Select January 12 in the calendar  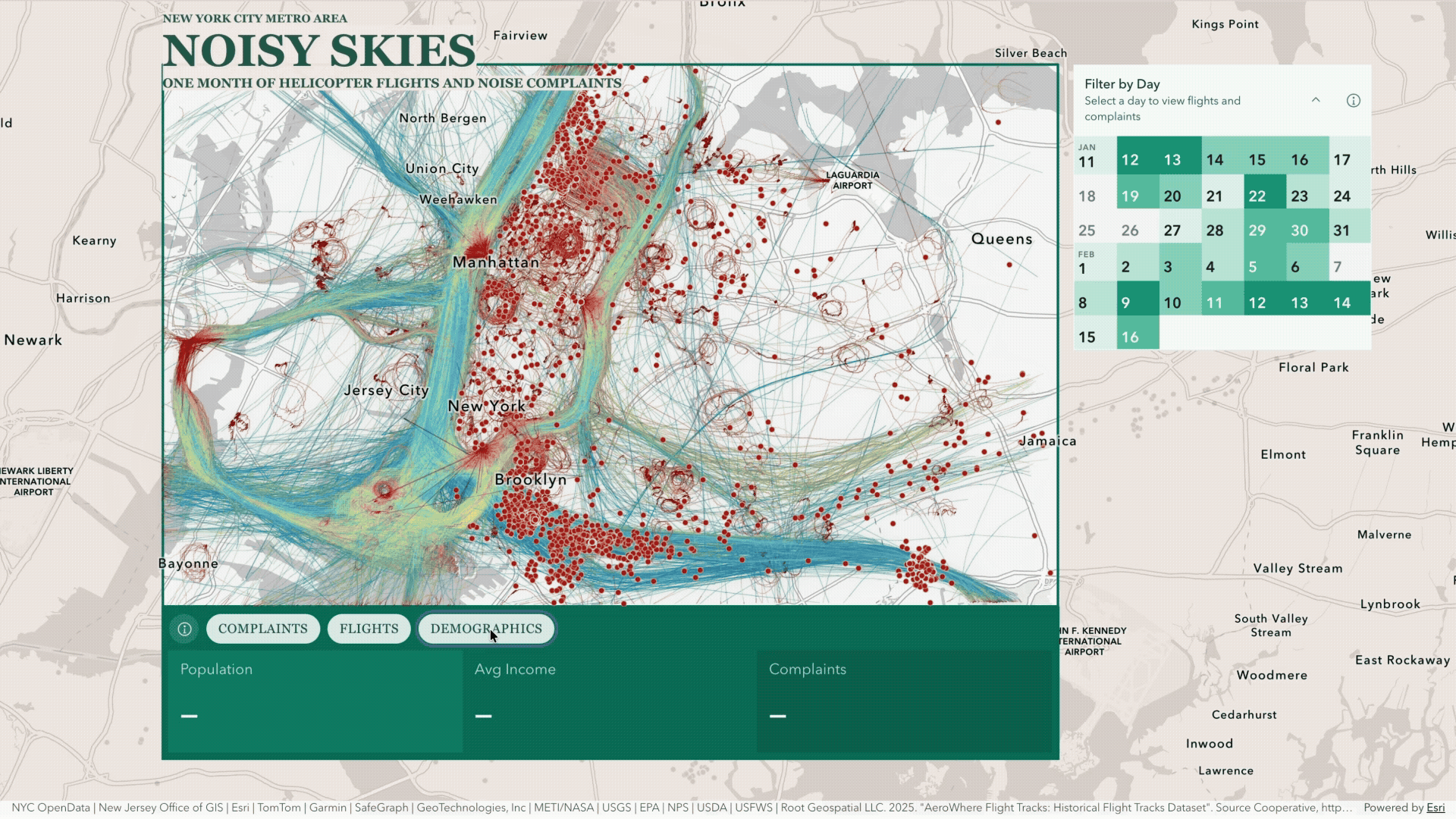(1137, 155)
